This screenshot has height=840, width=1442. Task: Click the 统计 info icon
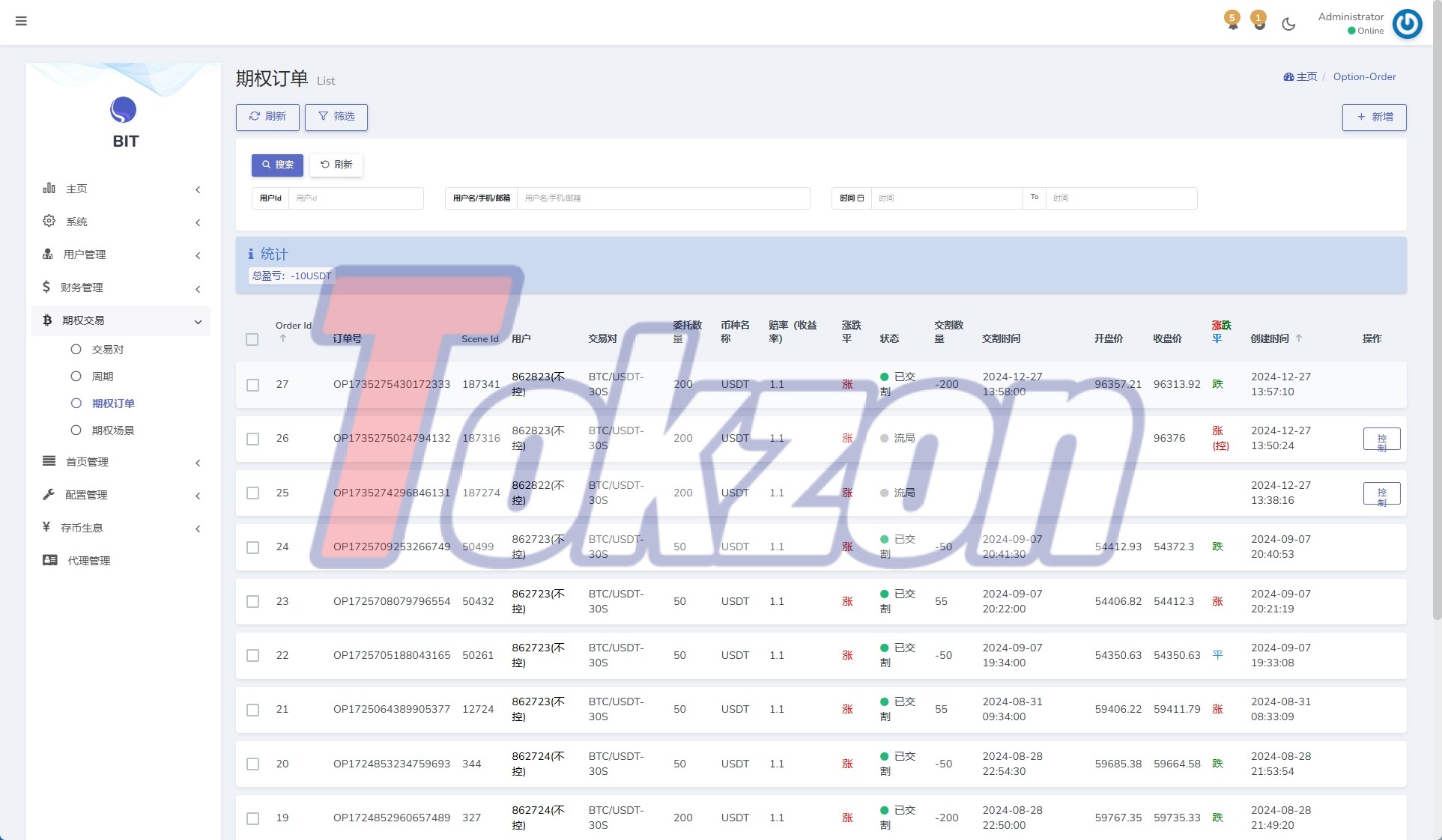tap(251, 255)
